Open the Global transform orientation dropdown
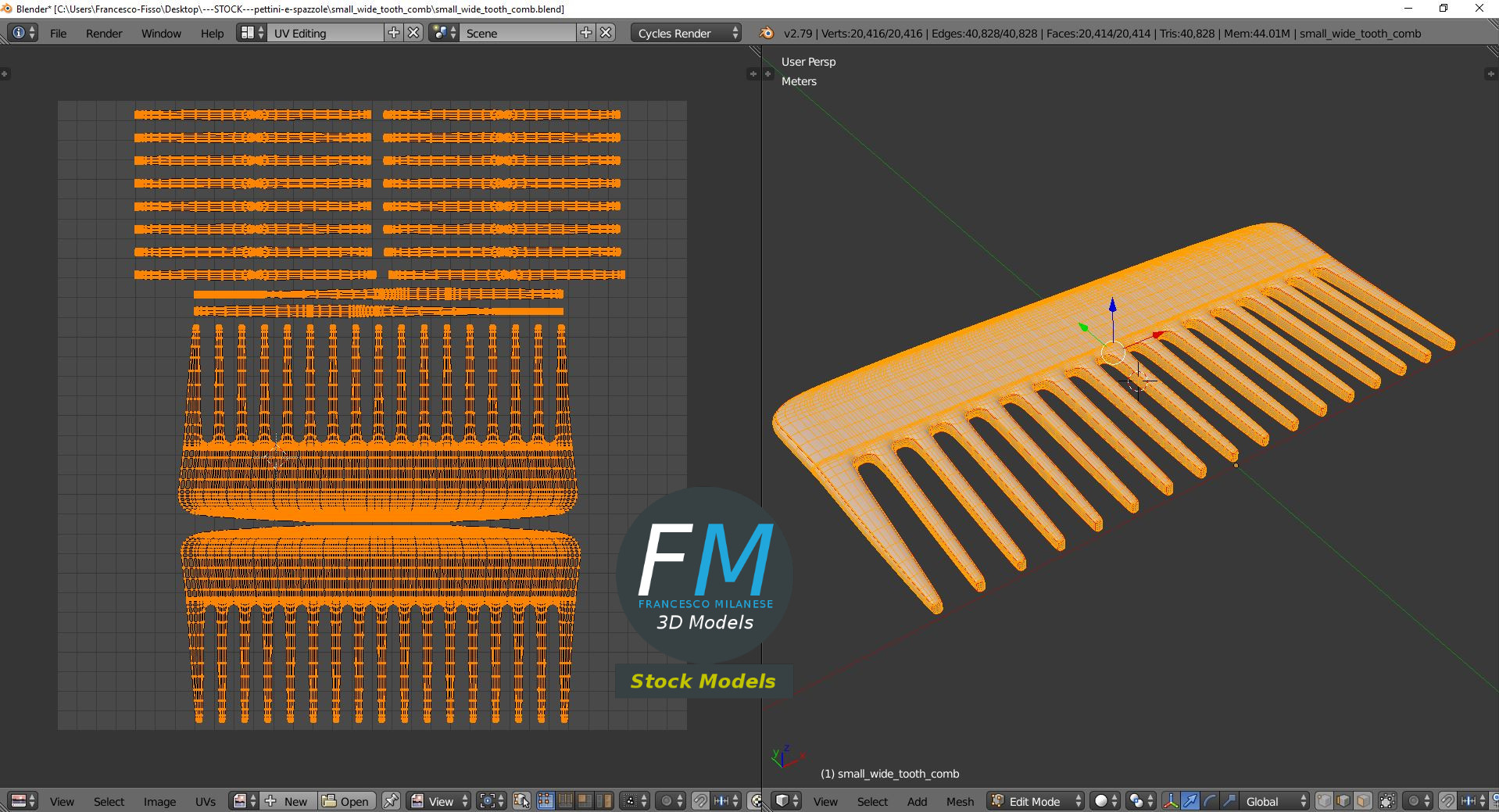The image size is (1499, 812). click(1275, 801)
